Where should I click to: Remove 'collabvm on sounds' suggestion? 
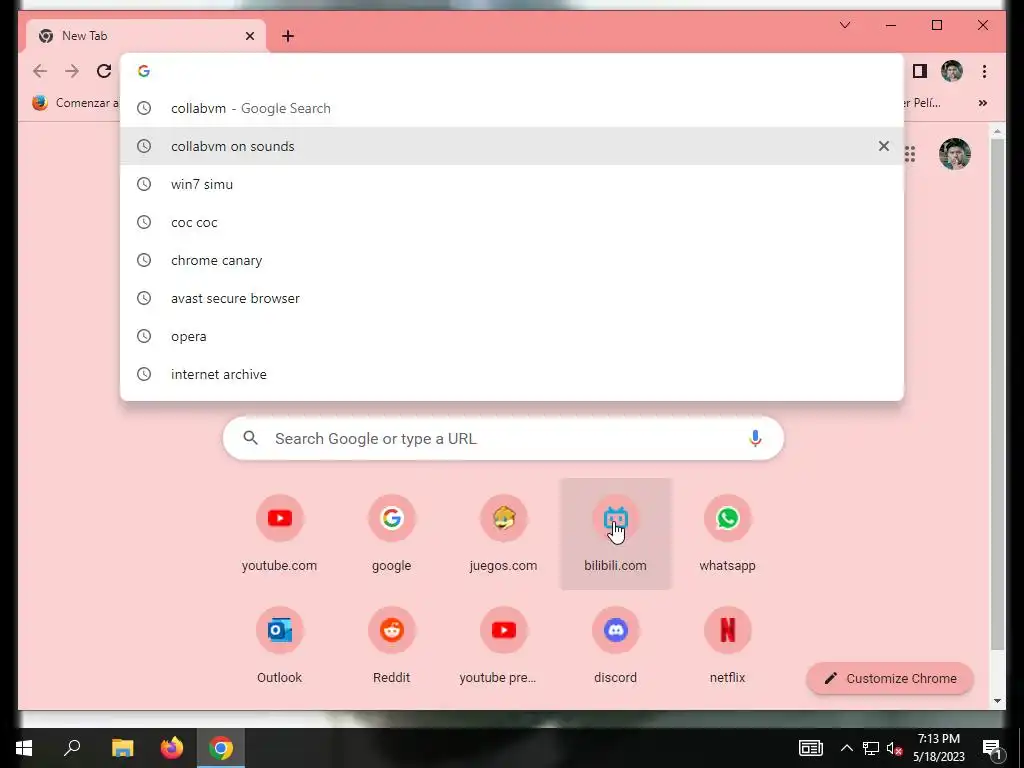coord(884,146)
